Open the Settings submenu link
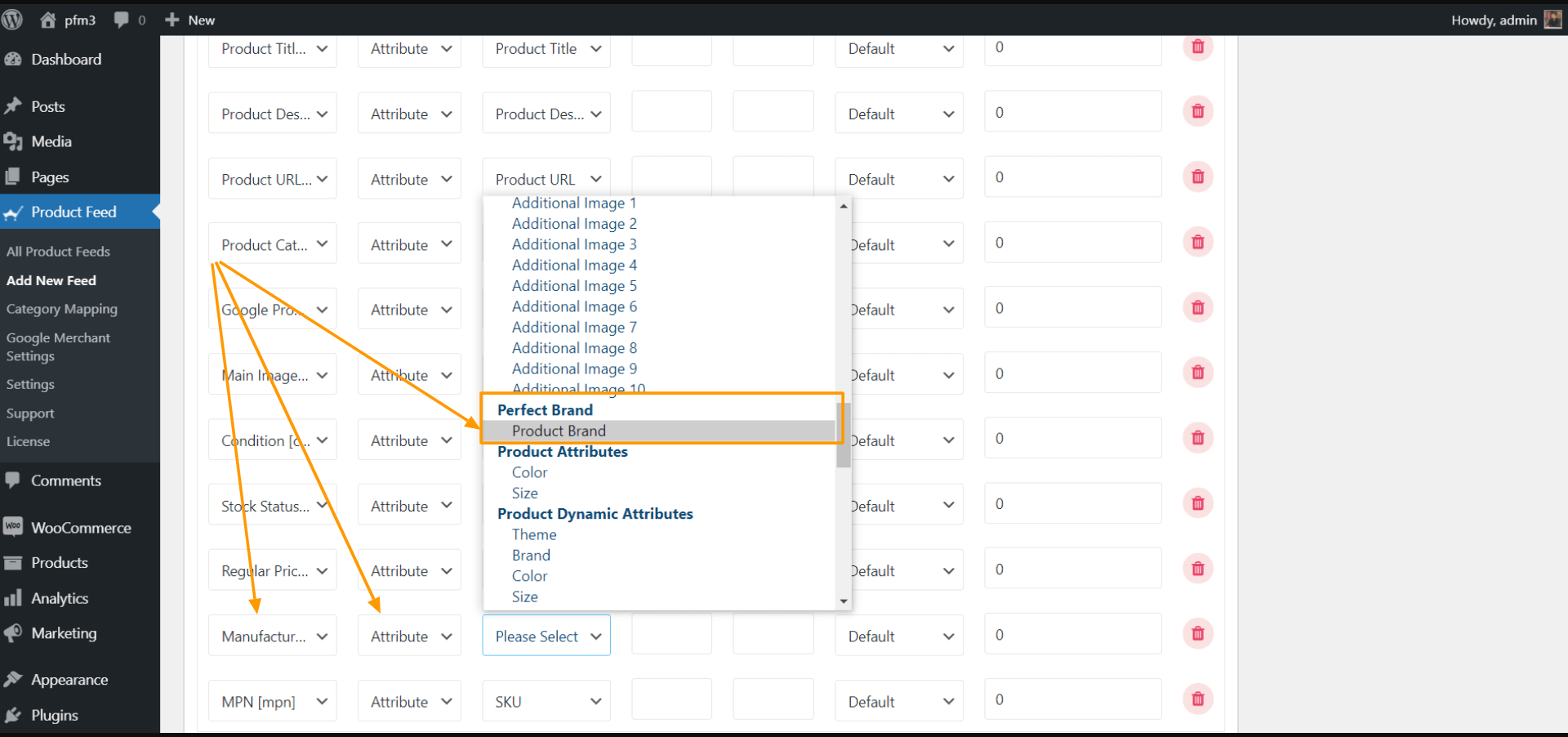The image size is (1568, 737). coord(30,384)
